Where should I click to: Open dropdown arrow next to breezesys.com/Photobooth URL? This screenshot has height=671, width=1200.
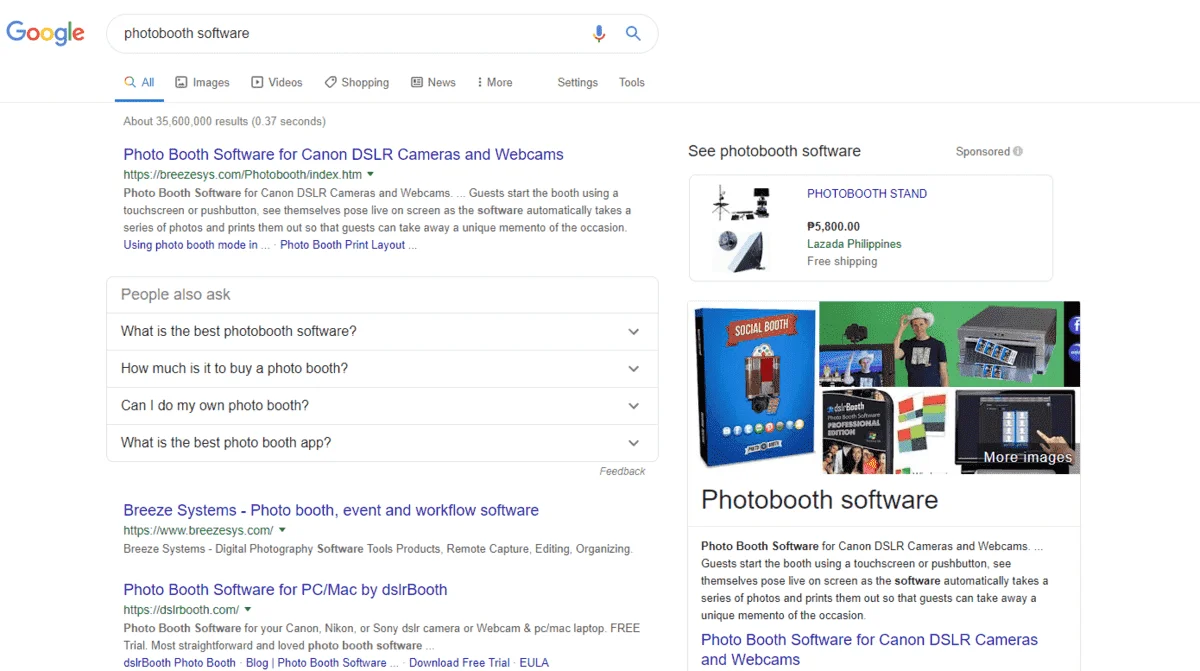(x=371, y=174)
